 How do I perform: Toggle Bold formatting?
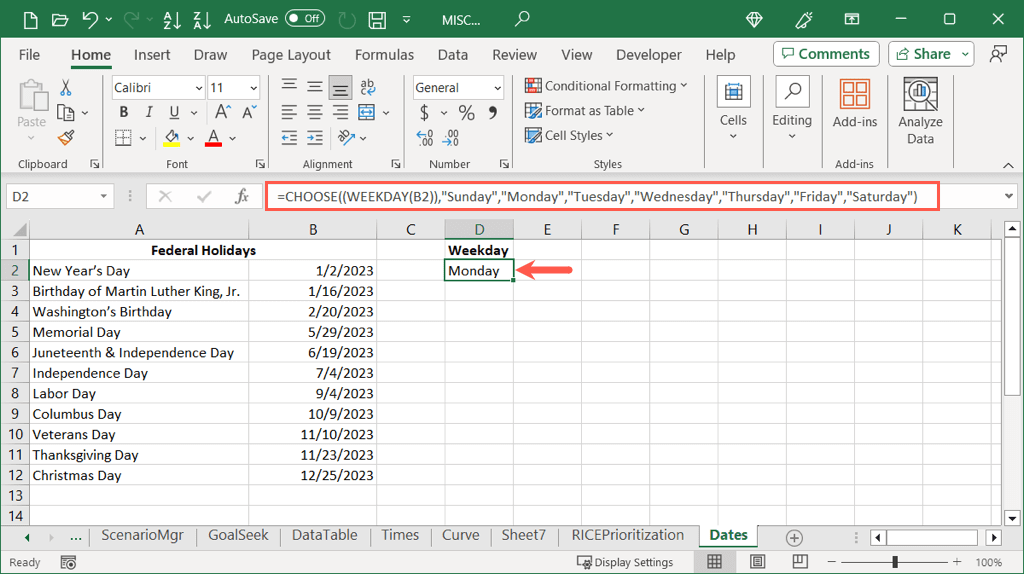click(x=124, y=113)
